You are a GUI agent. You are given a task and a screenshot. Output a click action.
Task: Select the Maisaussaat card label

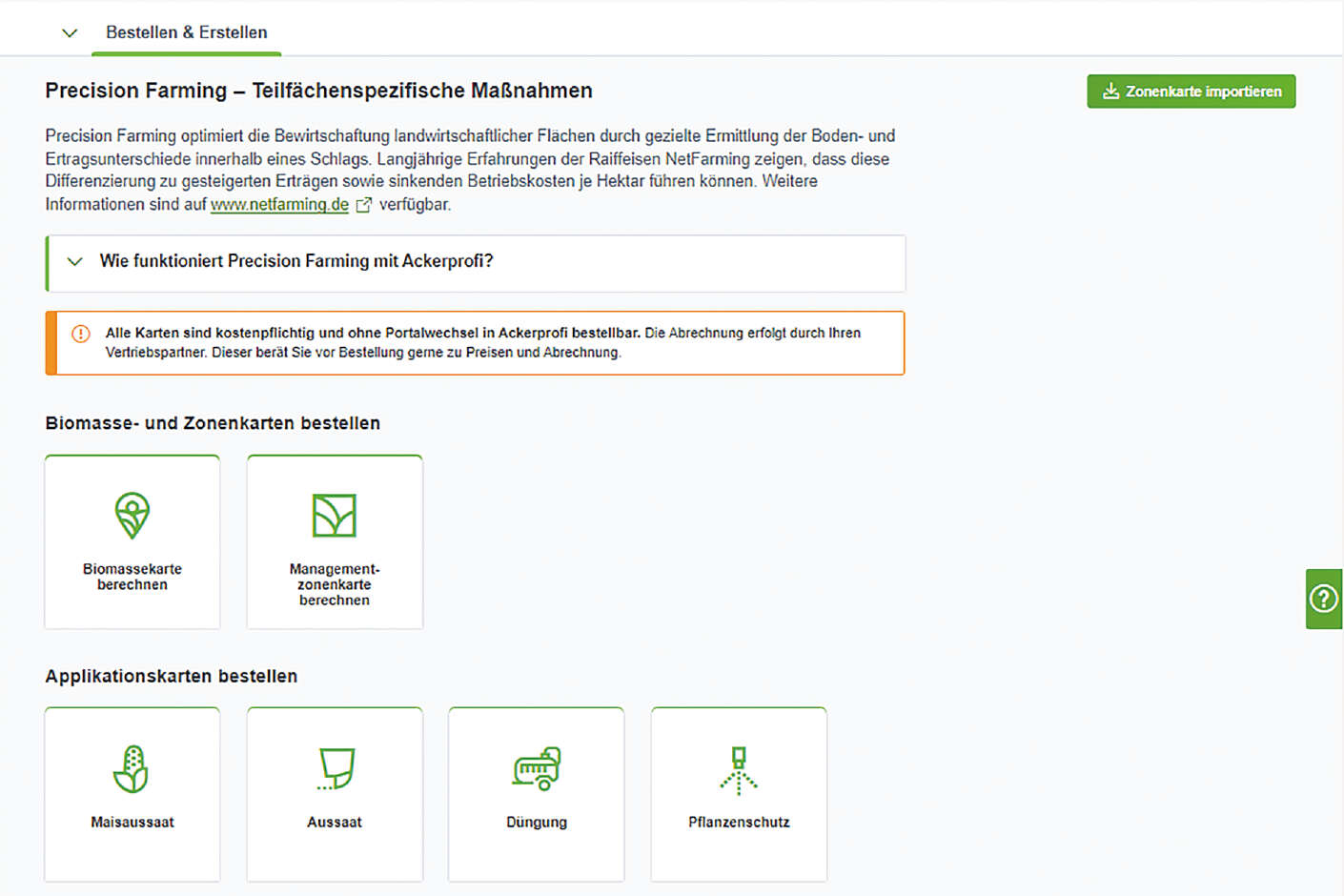pyautogui.click(x=132, y=822)
